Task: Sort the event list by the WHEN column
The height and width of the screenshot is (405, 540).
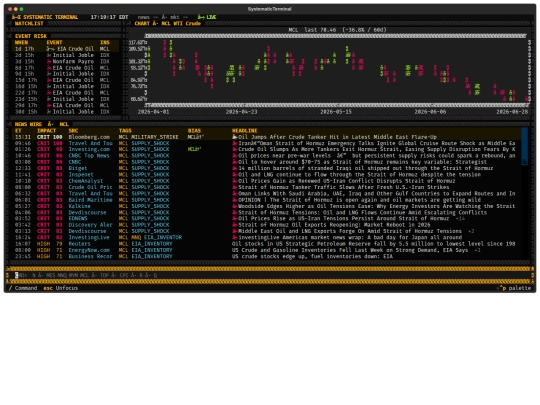Action: point(21,43)
